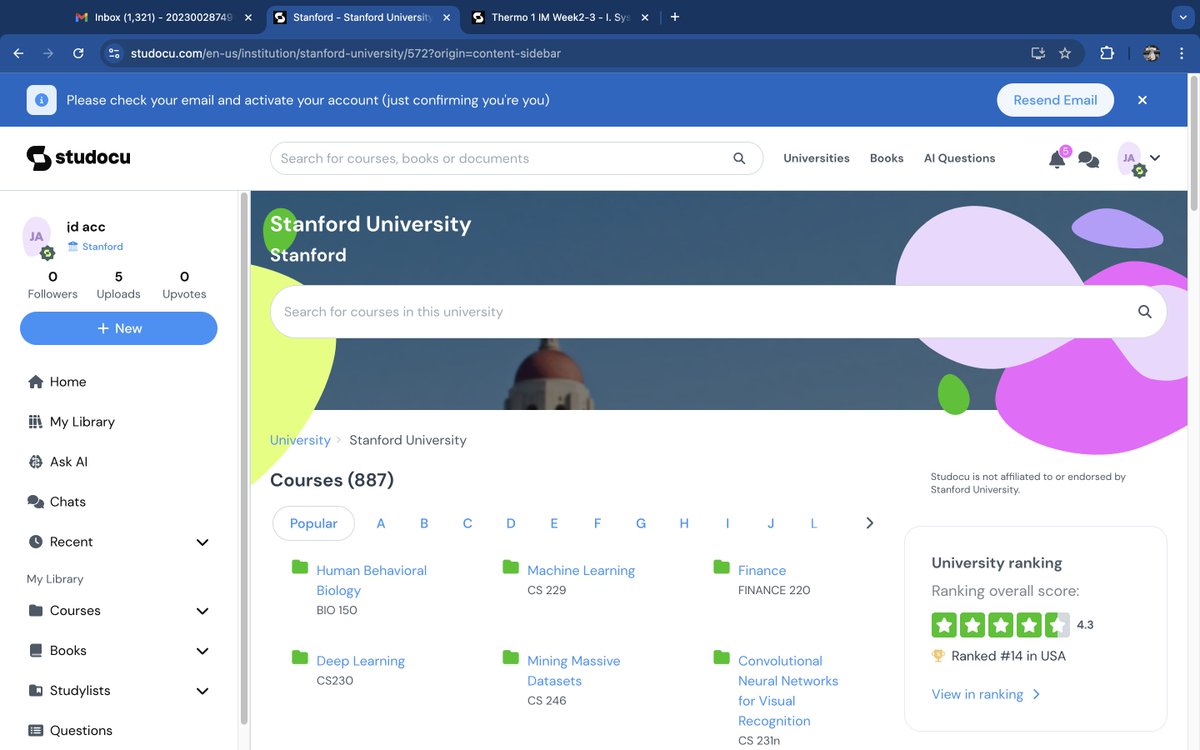Open AI Questions in the top navigation
This screenshot has height=750, width=1200.
[x=959, y=158]
